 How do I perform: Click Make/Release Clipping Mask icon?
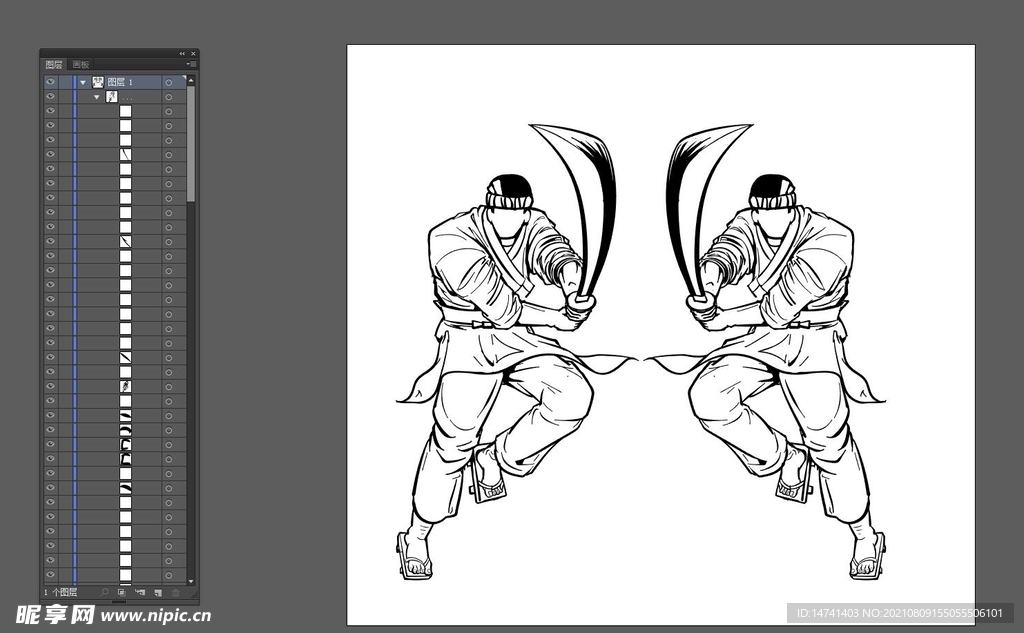coord(121,592)
